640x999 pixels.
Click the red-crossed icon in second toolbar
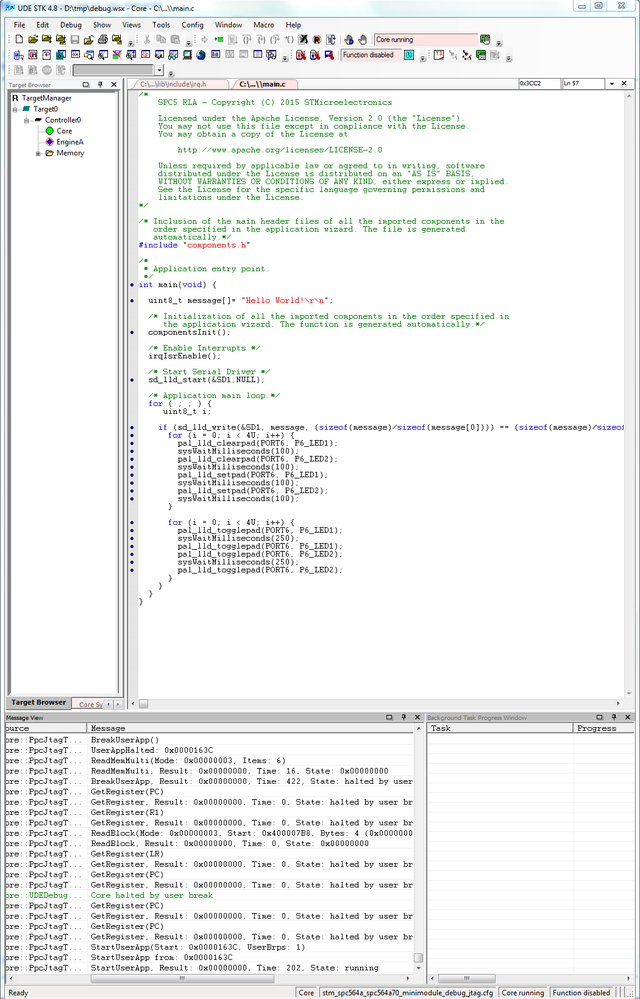(x=117, y=55)
